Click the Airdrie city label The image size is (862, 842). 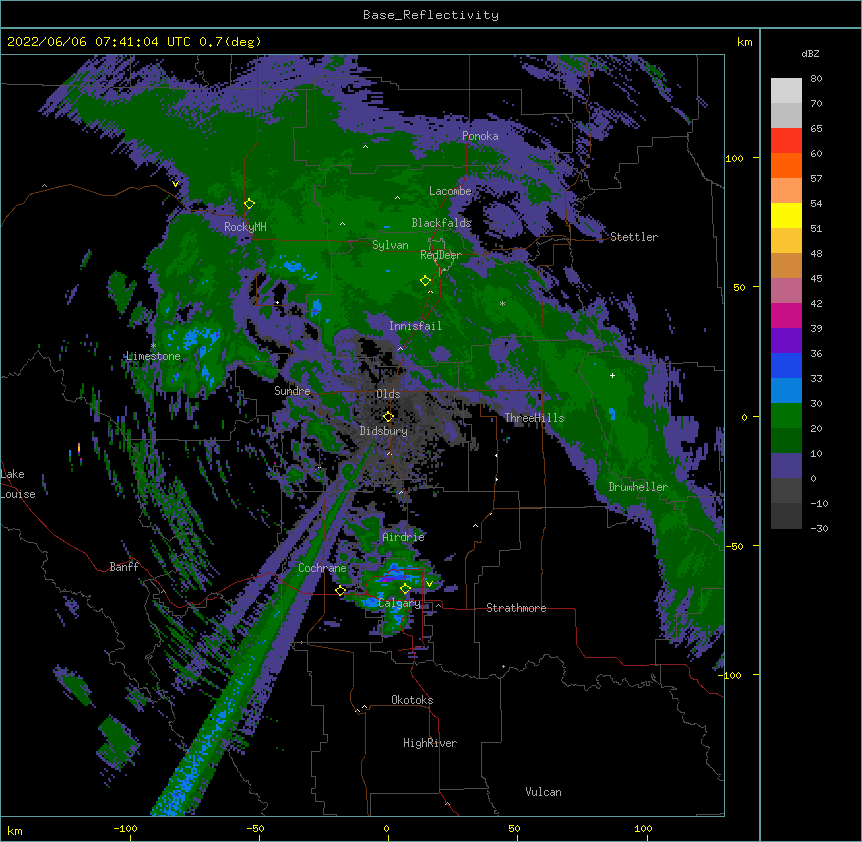click(x=404, y=537)
